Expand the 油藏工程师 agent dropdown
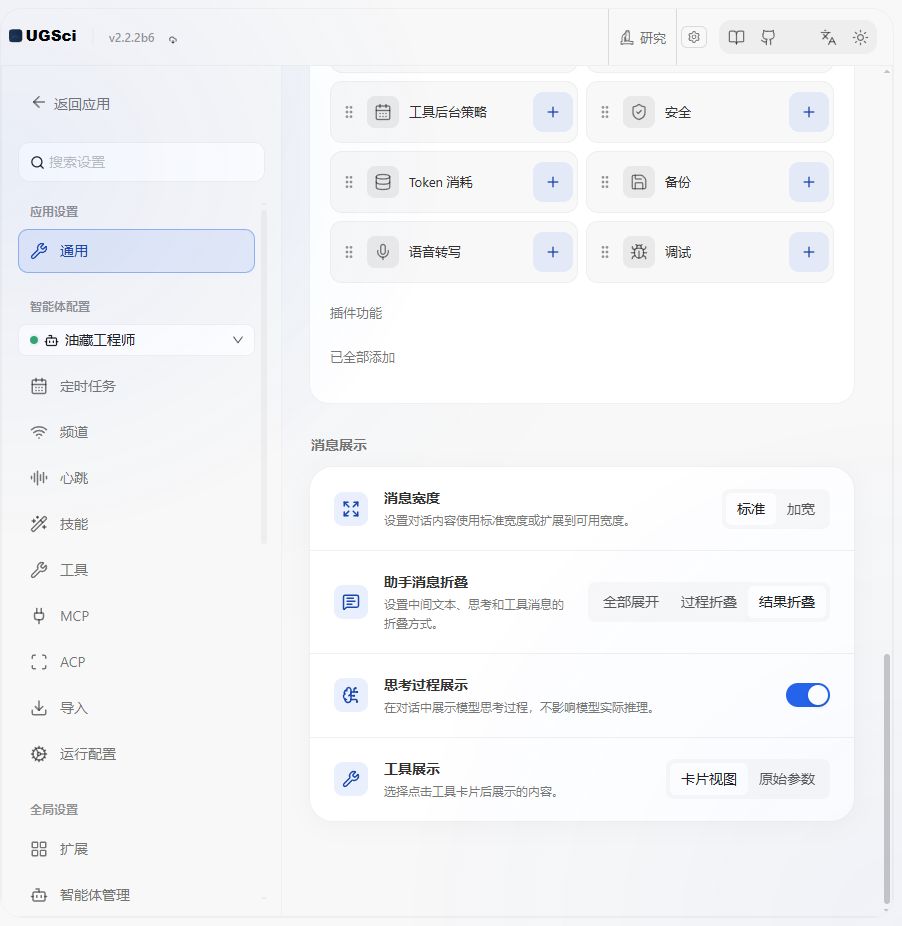The height and width of the screenshot is (926, 902). pyautogui.click(x=136, y=340)
